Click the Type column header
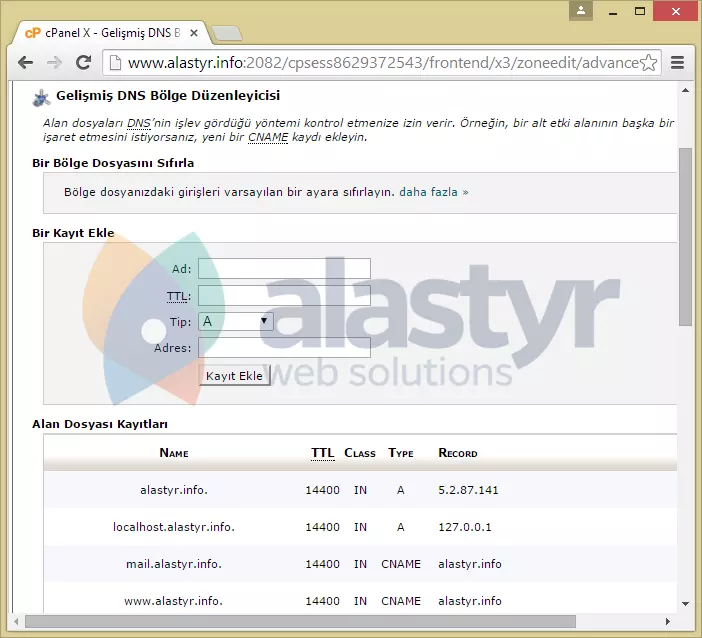 coord(401,453)
